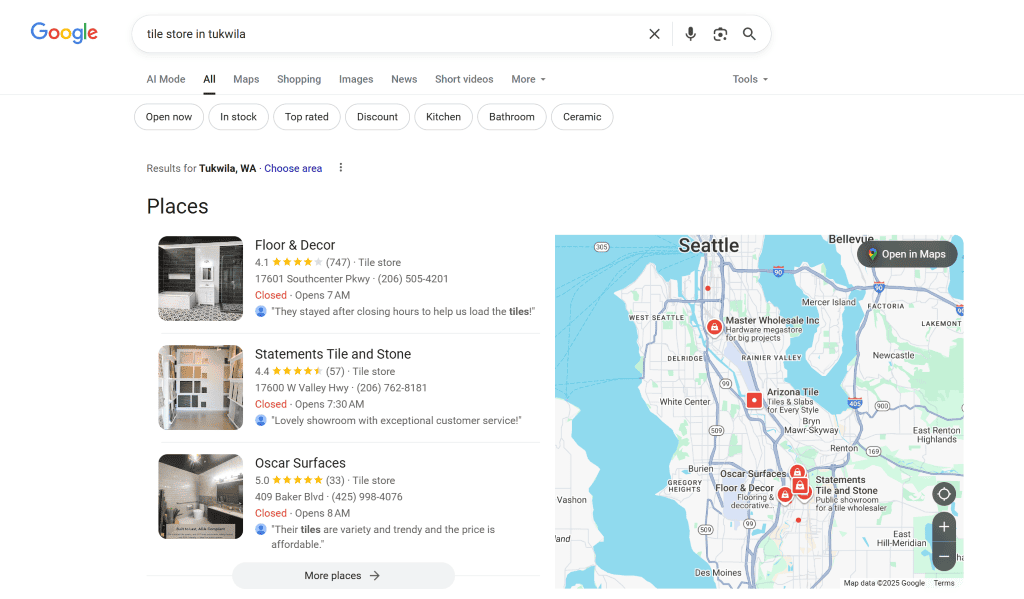Zoom in on the map
This screenshot has height=599, width=1024.
(x=943, y=527)
